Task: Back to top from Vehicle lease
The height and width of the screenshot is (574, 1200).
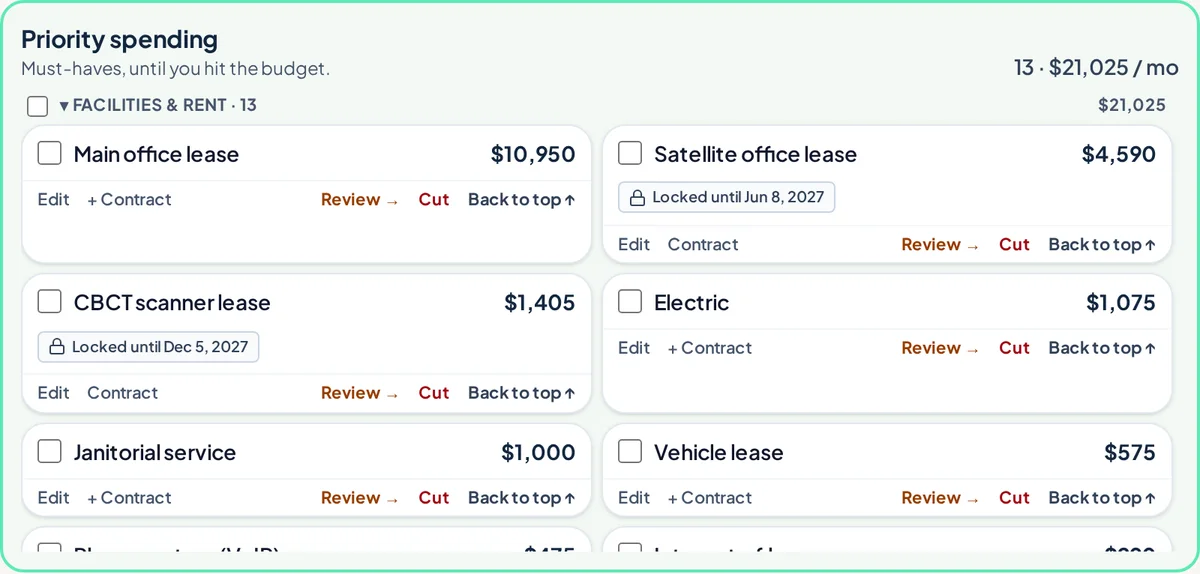Action: (1102, 497)
